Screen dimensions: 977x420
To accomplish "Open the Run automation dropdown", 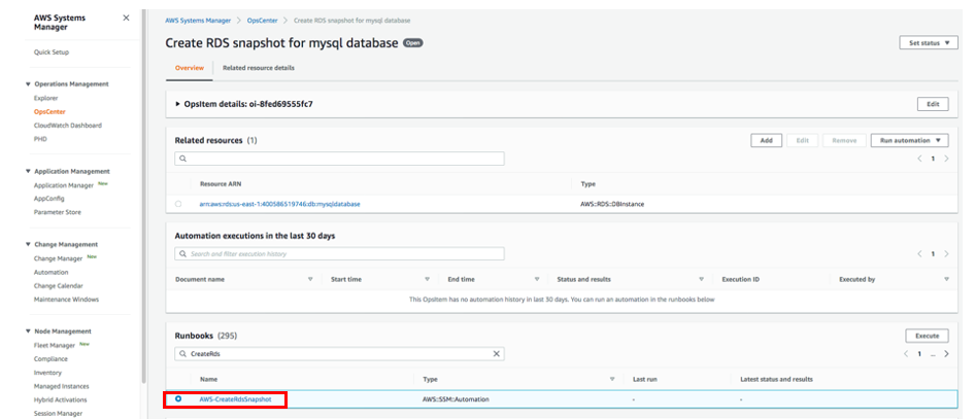I will point(910,141).
